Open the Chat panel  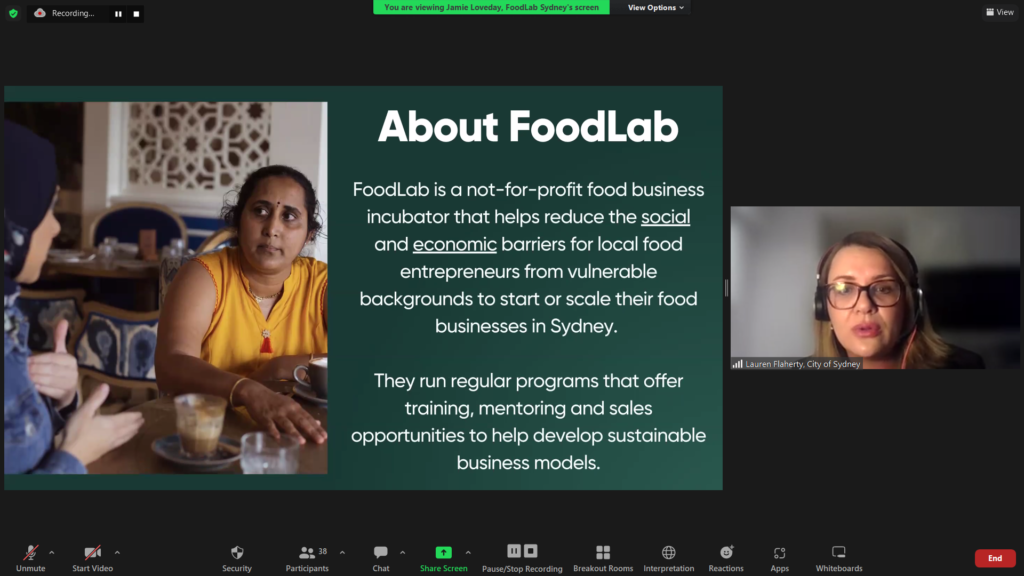(x=381, y=558)
